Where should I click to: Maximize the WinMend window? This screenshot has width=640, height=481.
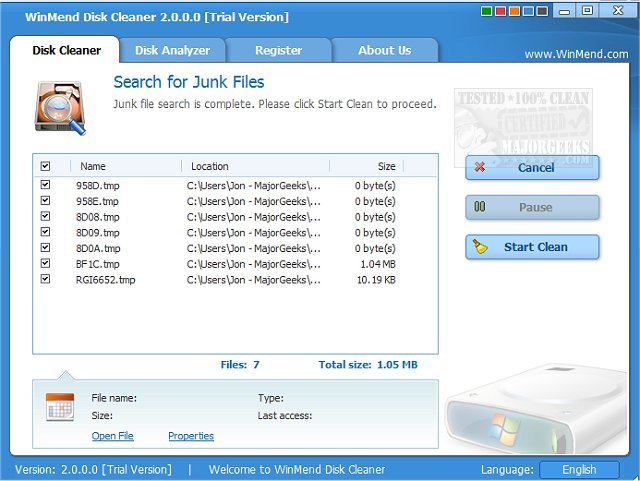click(x=587, y=11)
